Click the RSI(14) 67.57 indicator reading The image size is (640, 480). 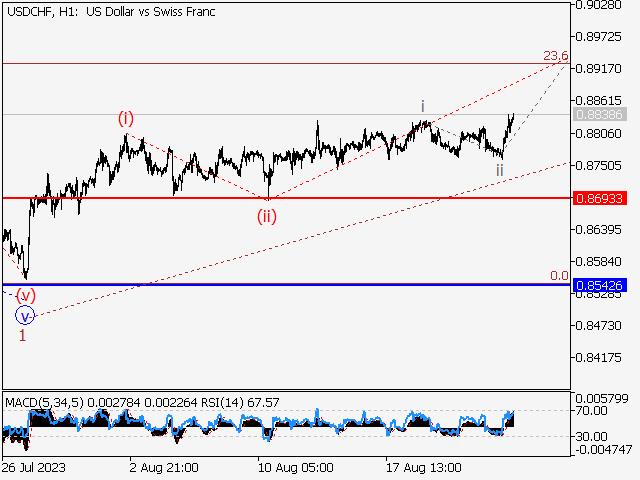(x=240, y=403)
